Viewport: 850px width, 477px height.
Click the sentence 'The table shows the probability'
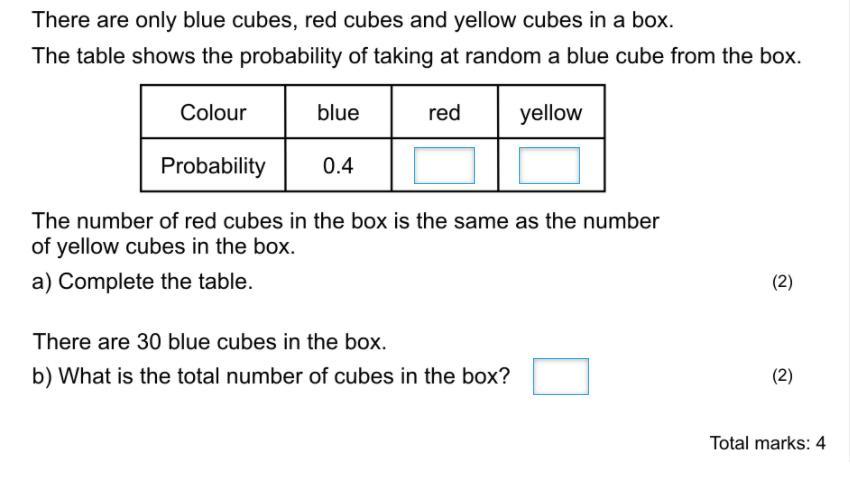416,56
